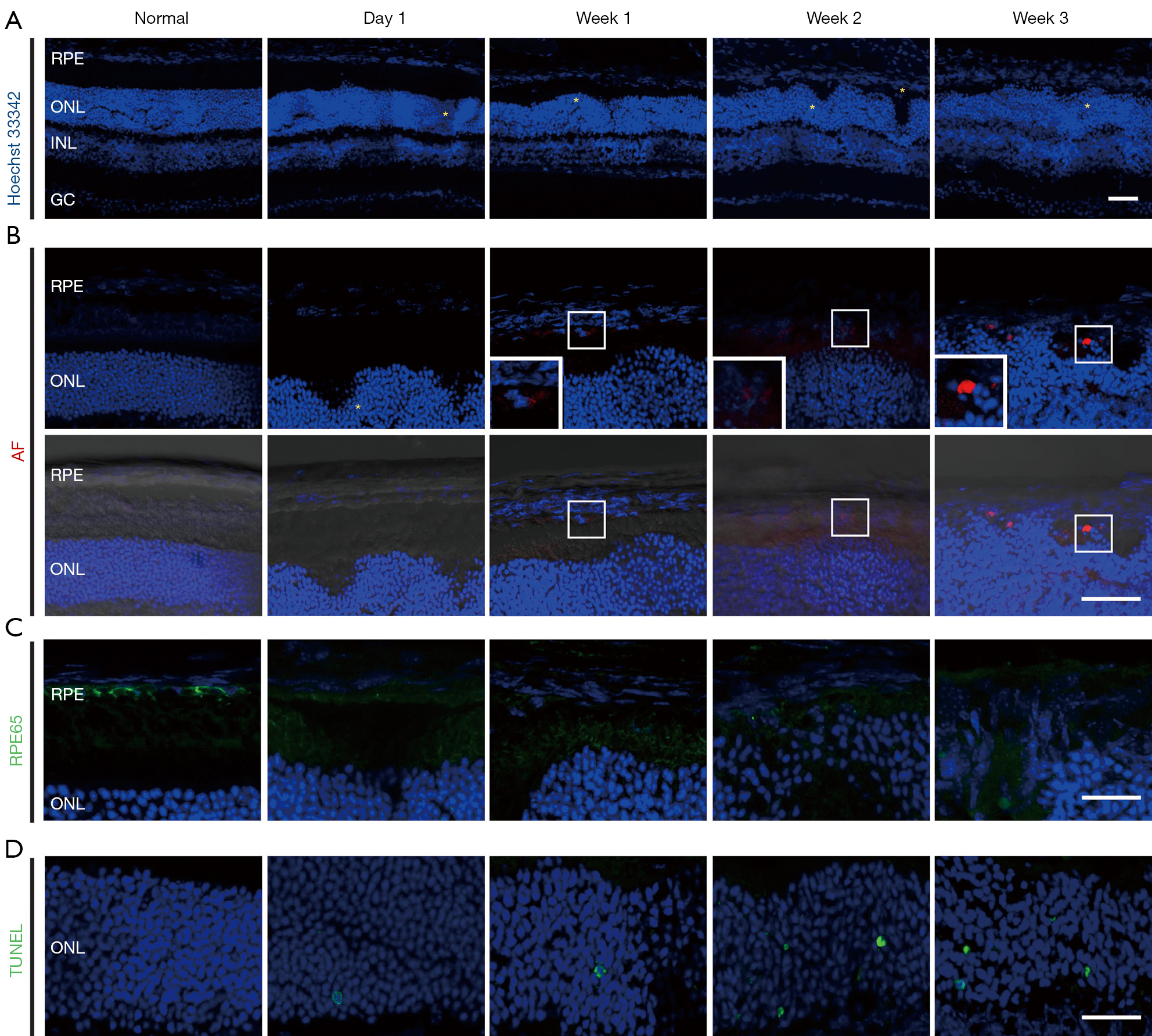Viewport: 1152px width, 1036px height.
Task: Open the AF brightfield overlay Week 2 image
Action: pyautogui.click(x=821, y=526)
